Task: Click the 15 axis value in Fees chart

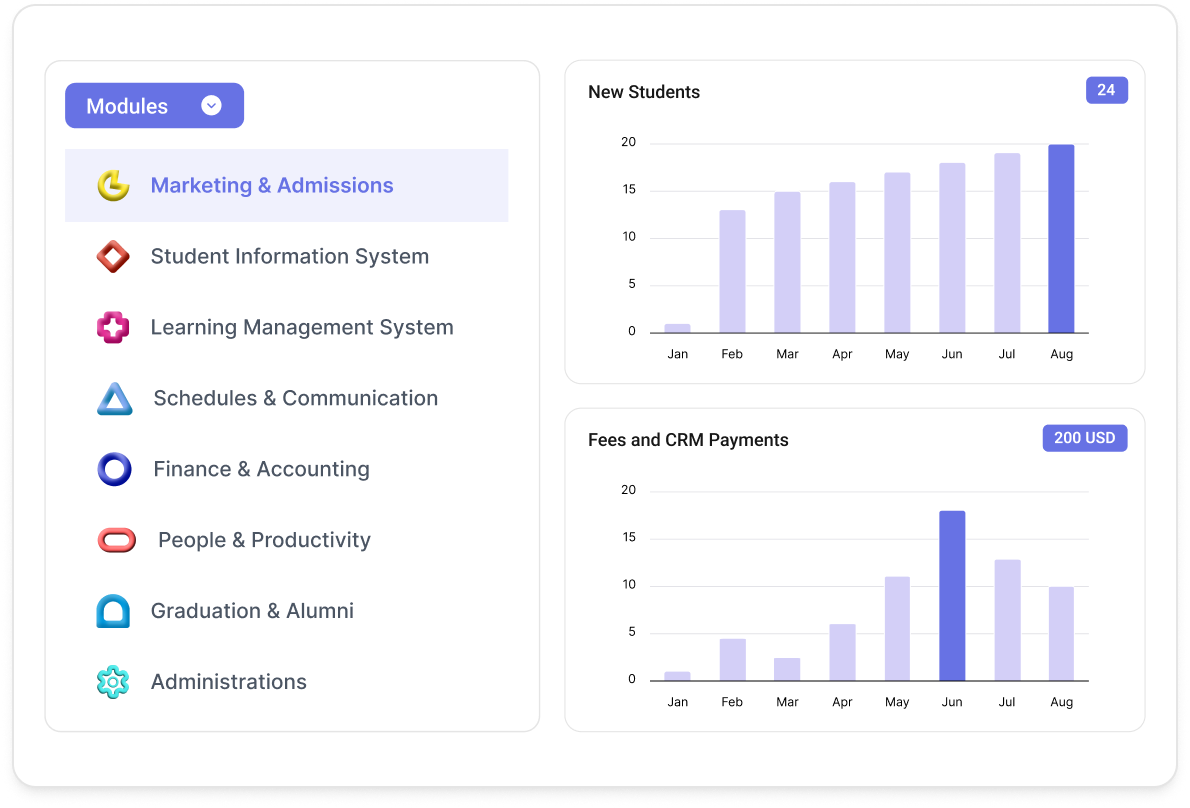Action: (x=629, y=537)
